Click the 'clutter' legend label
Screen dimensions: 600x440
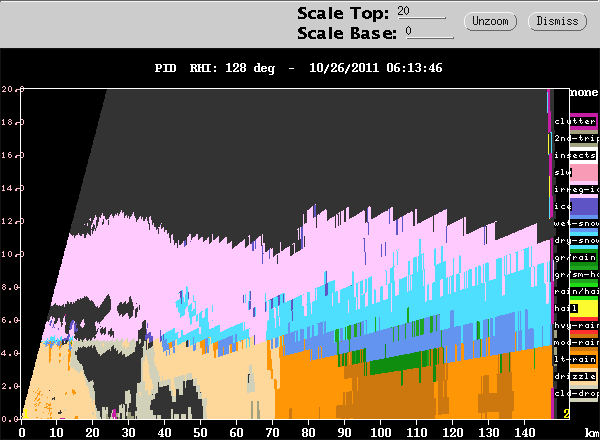pyautogui.click(x=575, y=121)
